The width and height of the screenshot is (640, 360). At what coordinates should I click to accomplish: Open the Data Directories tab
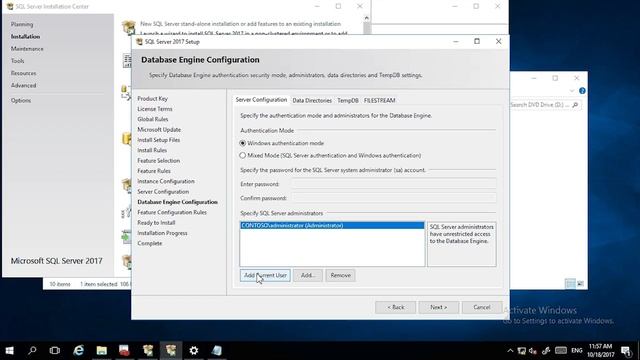coord(312,100)
